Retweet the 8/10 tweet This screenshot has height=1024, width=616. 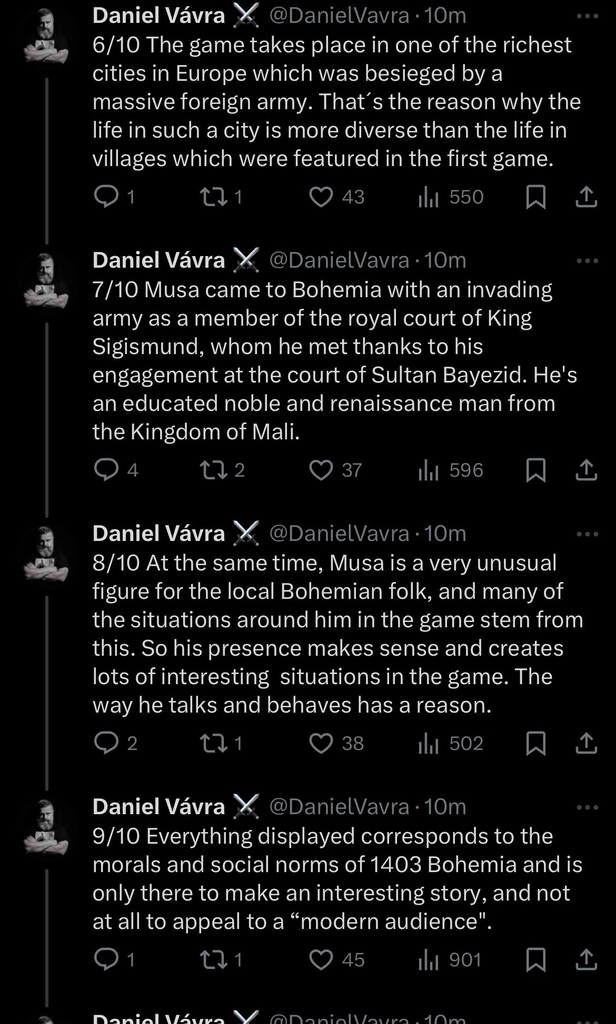click(212, 743)
